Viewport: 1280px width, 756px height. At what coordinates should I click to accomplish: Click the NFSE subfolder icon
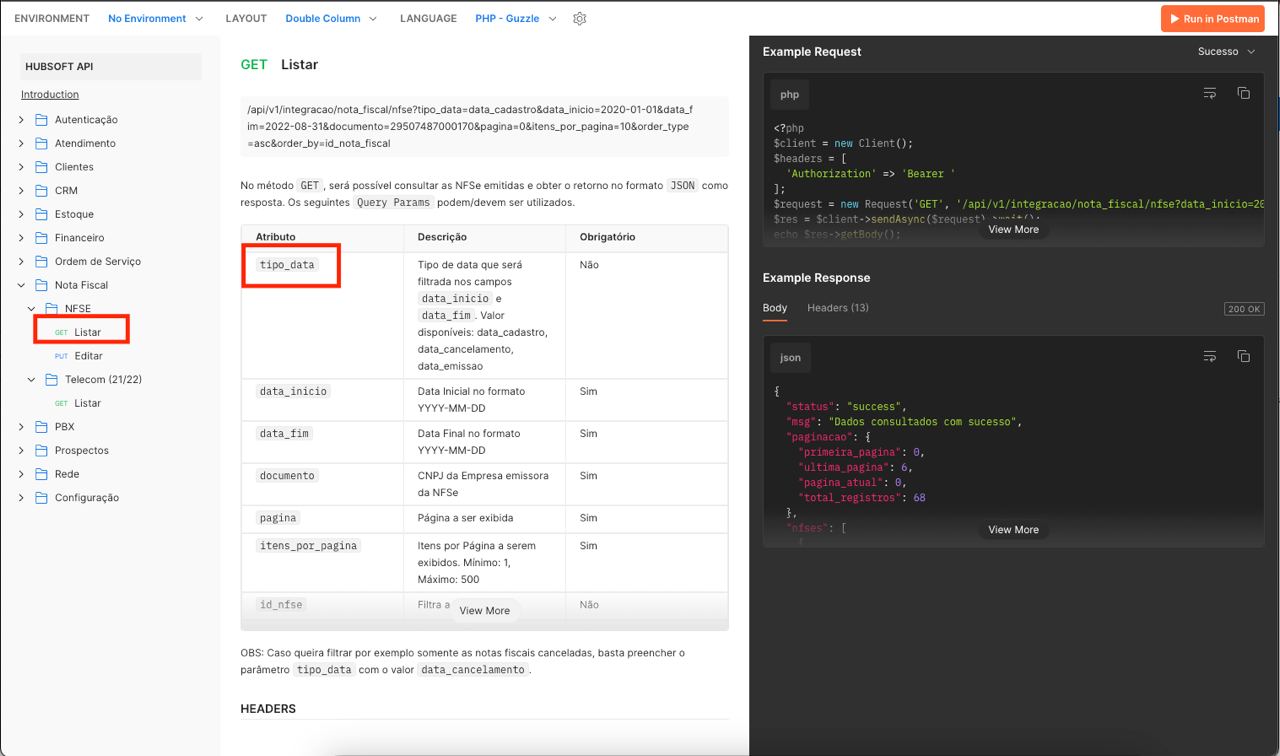pyautogui.click(x=51, y=309)
